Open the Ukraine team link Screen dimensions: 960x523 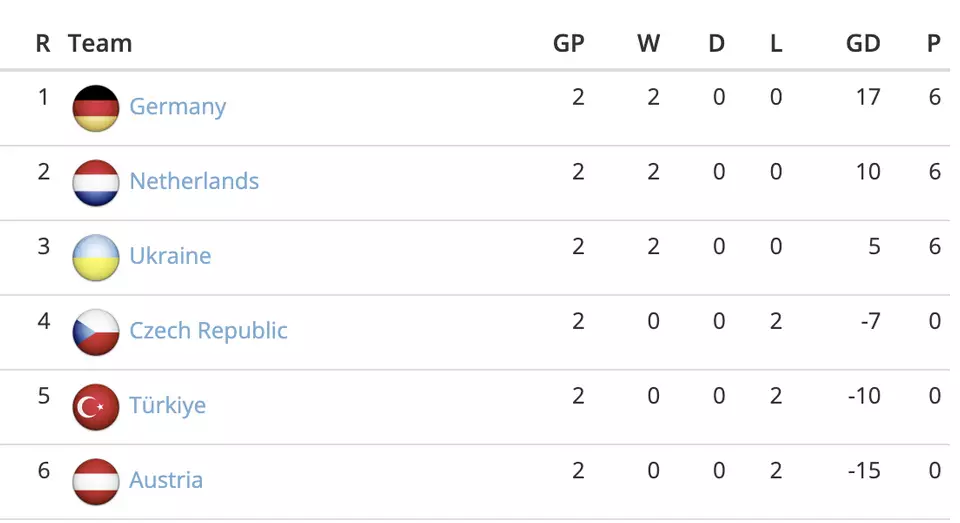click(170, 256)
